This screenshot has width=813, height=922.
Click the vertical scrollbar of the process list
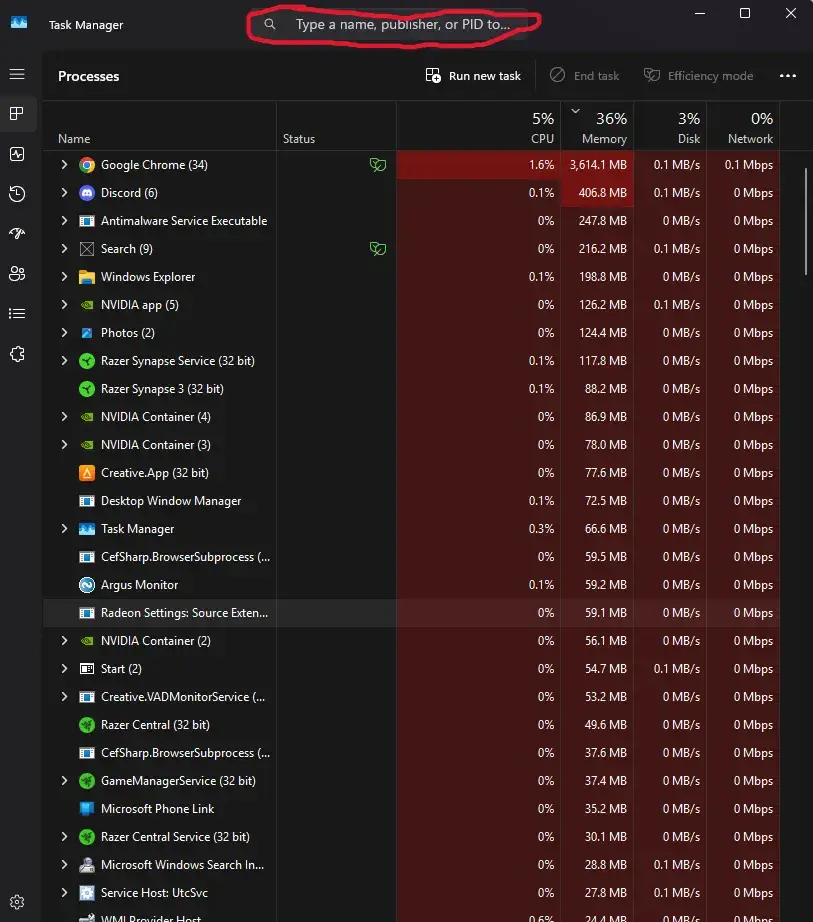click(806, 220)
